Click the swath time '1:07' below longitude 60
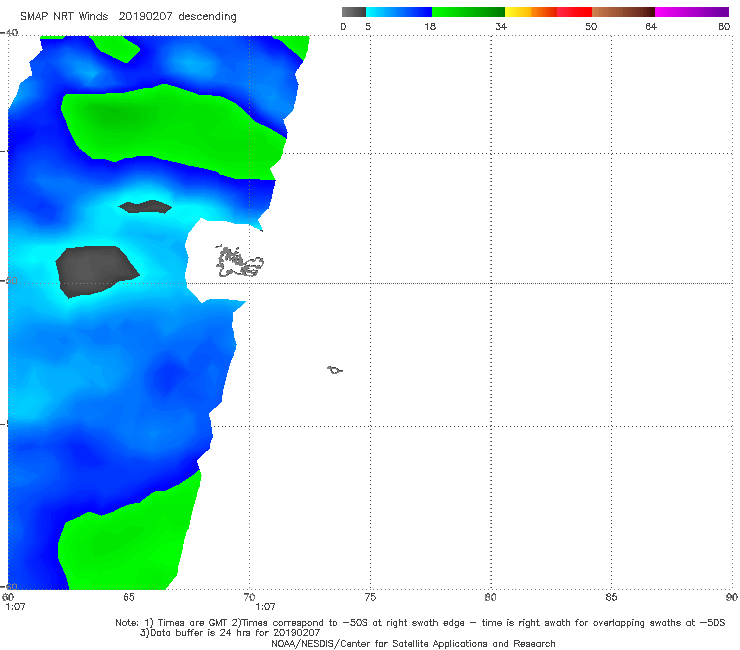This screenshot has width=740, height=650. coord(15,607)
